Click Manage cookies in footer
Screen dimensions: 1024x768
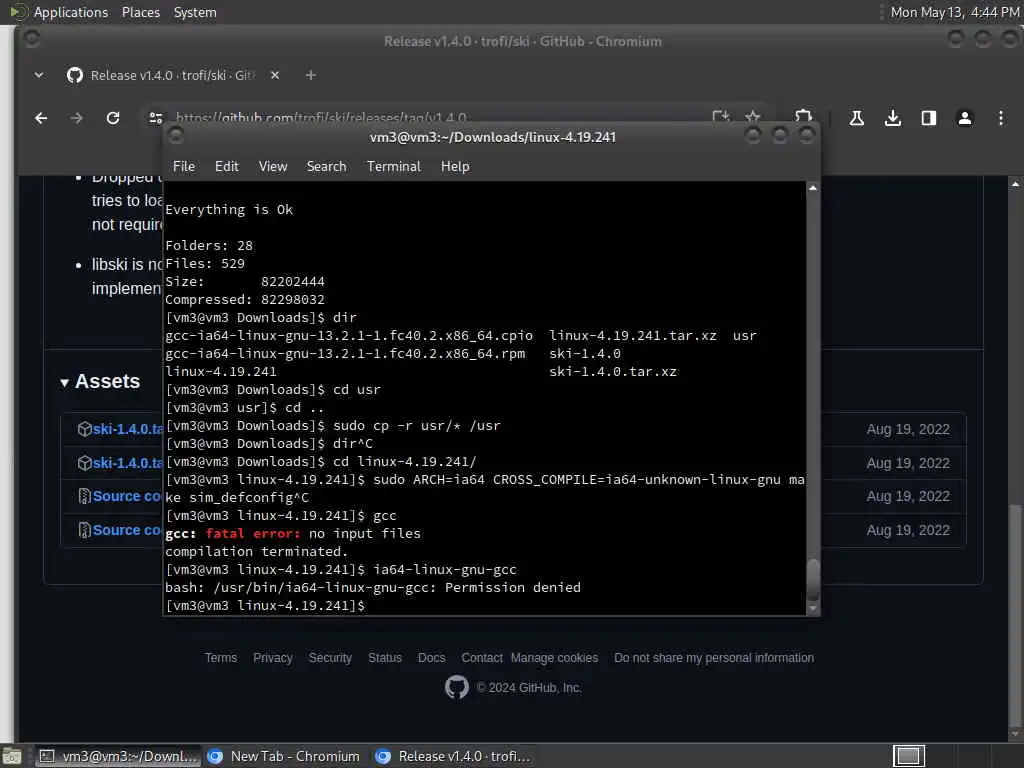pyautogui.click(x=554, y=658)
